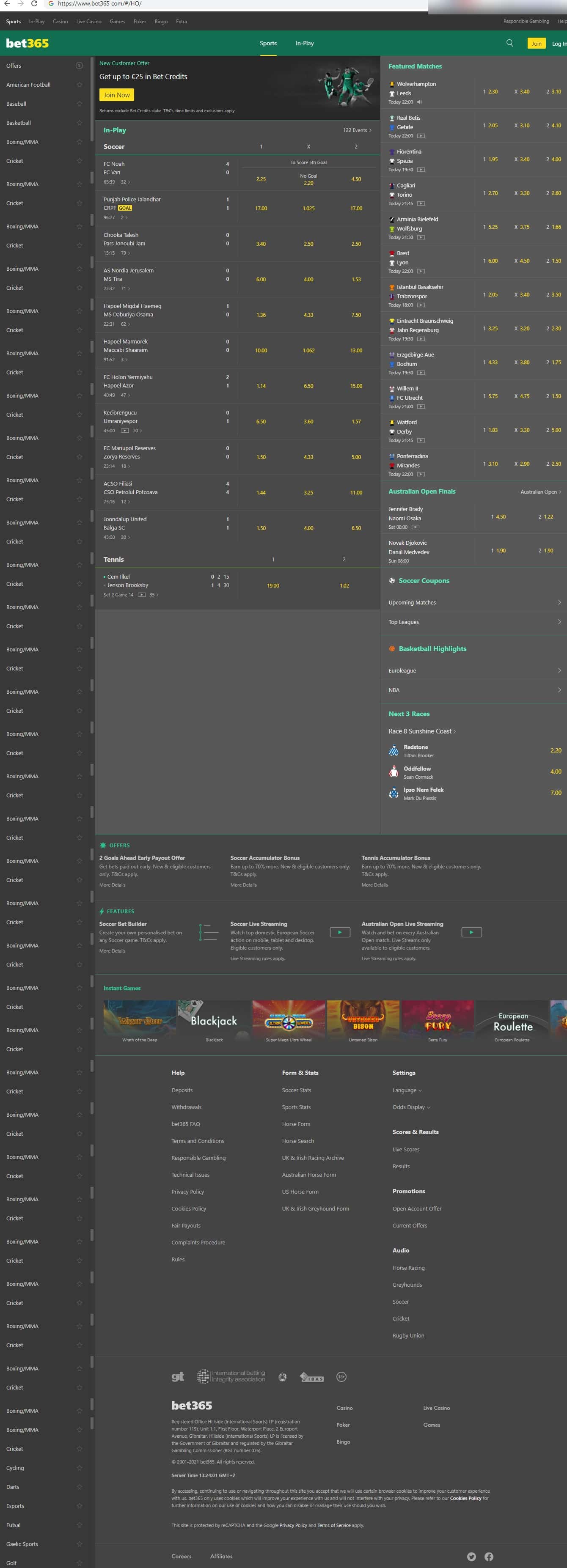567x1568 pixels.
Task: Open Poker in the top navigation bar
Action: [140, 21]
